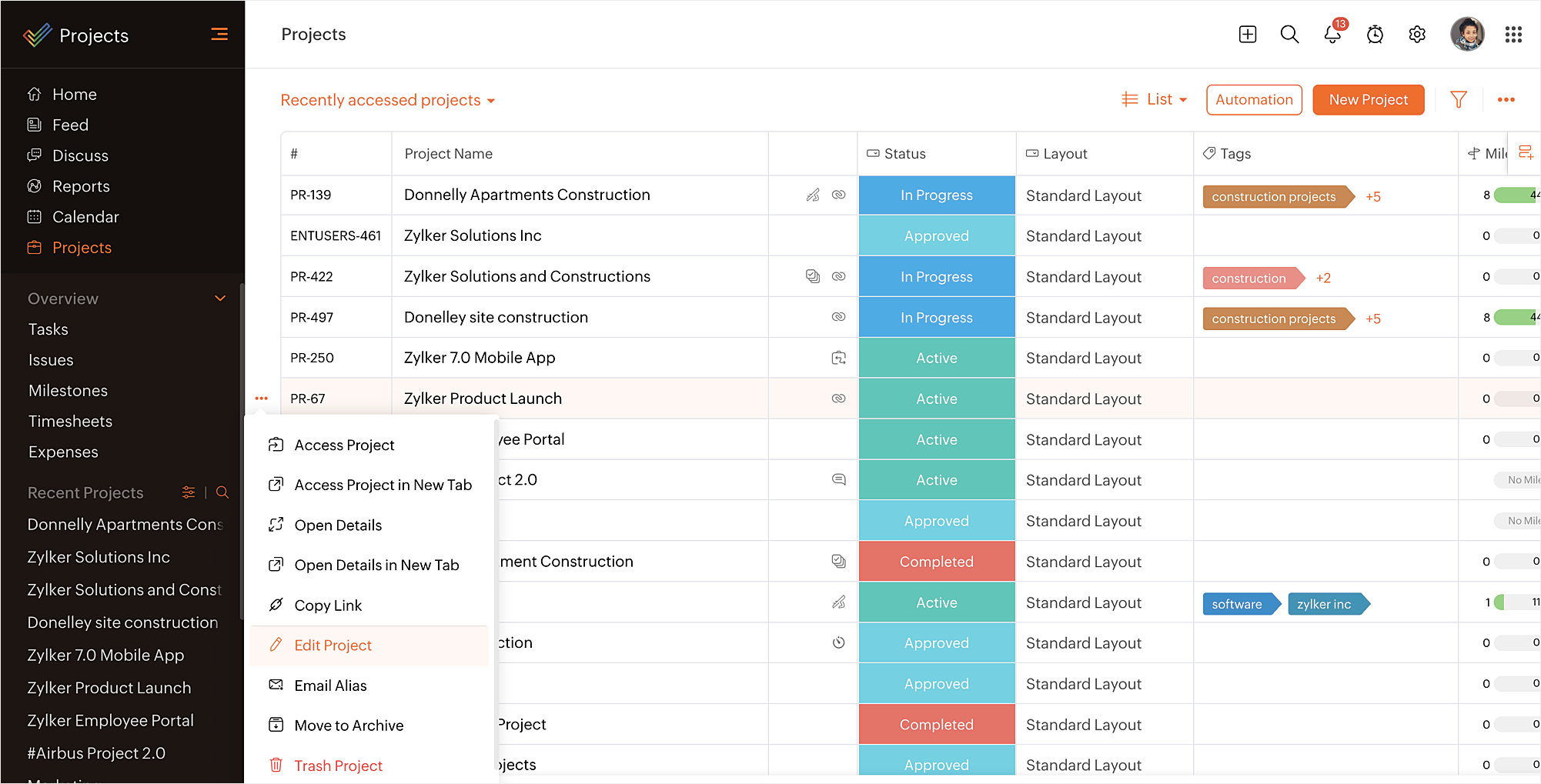Image resolution: width=1541 pixels, height=784 pixels.
Task: Expand Recently accessed projects dropdown
Action: click(388, 100)
